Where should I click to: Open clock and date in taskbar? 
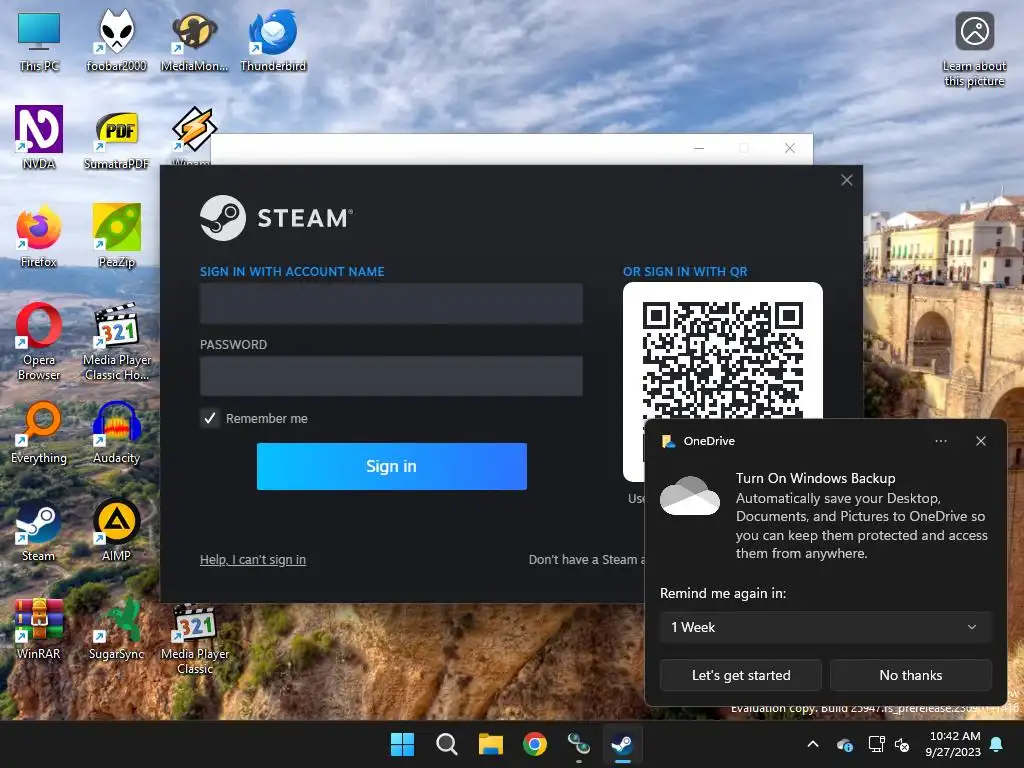tap(953, 744)
